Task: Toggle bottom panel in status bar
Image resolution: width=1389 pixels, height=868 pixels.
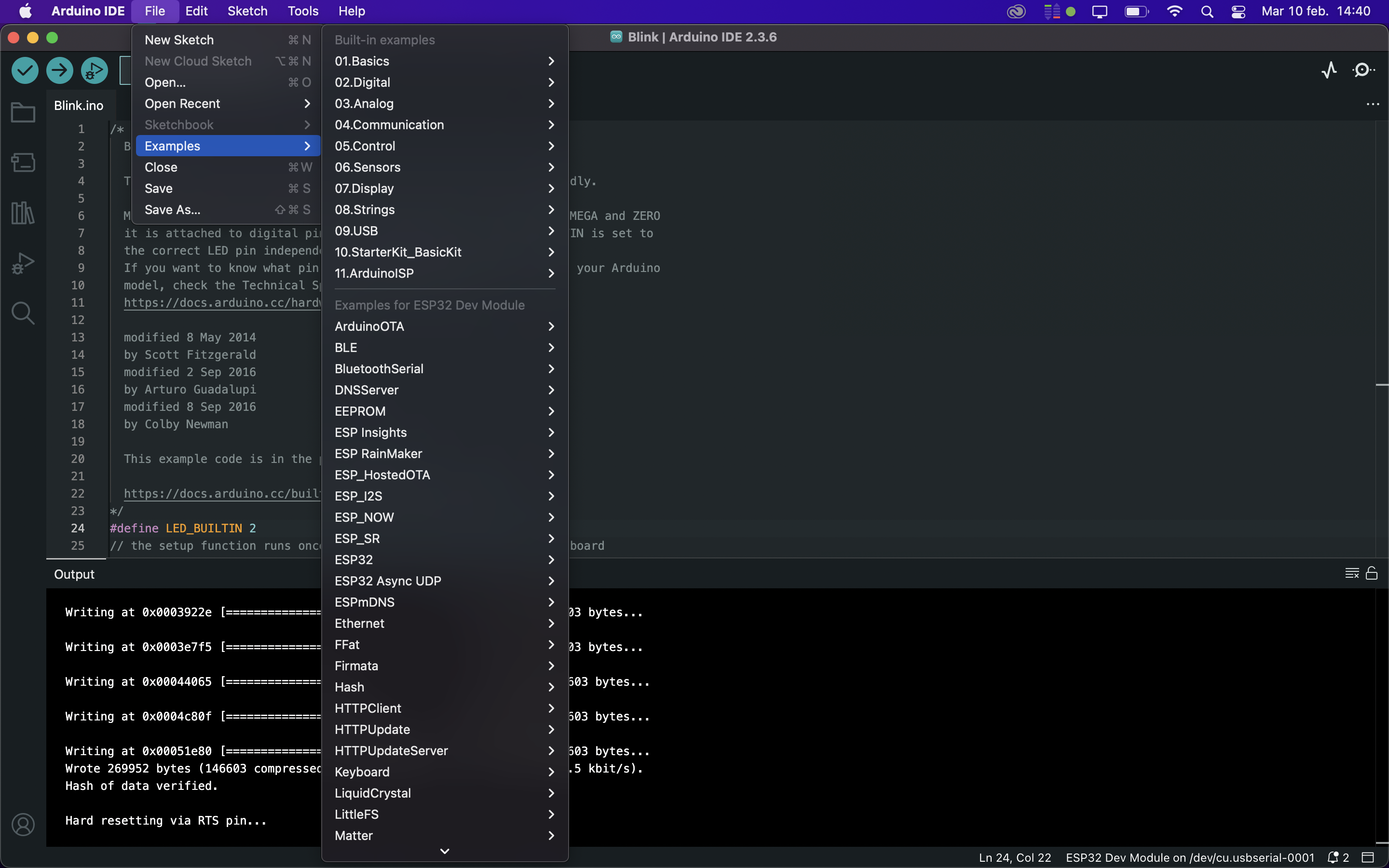Action: [x=1368, y=858]
